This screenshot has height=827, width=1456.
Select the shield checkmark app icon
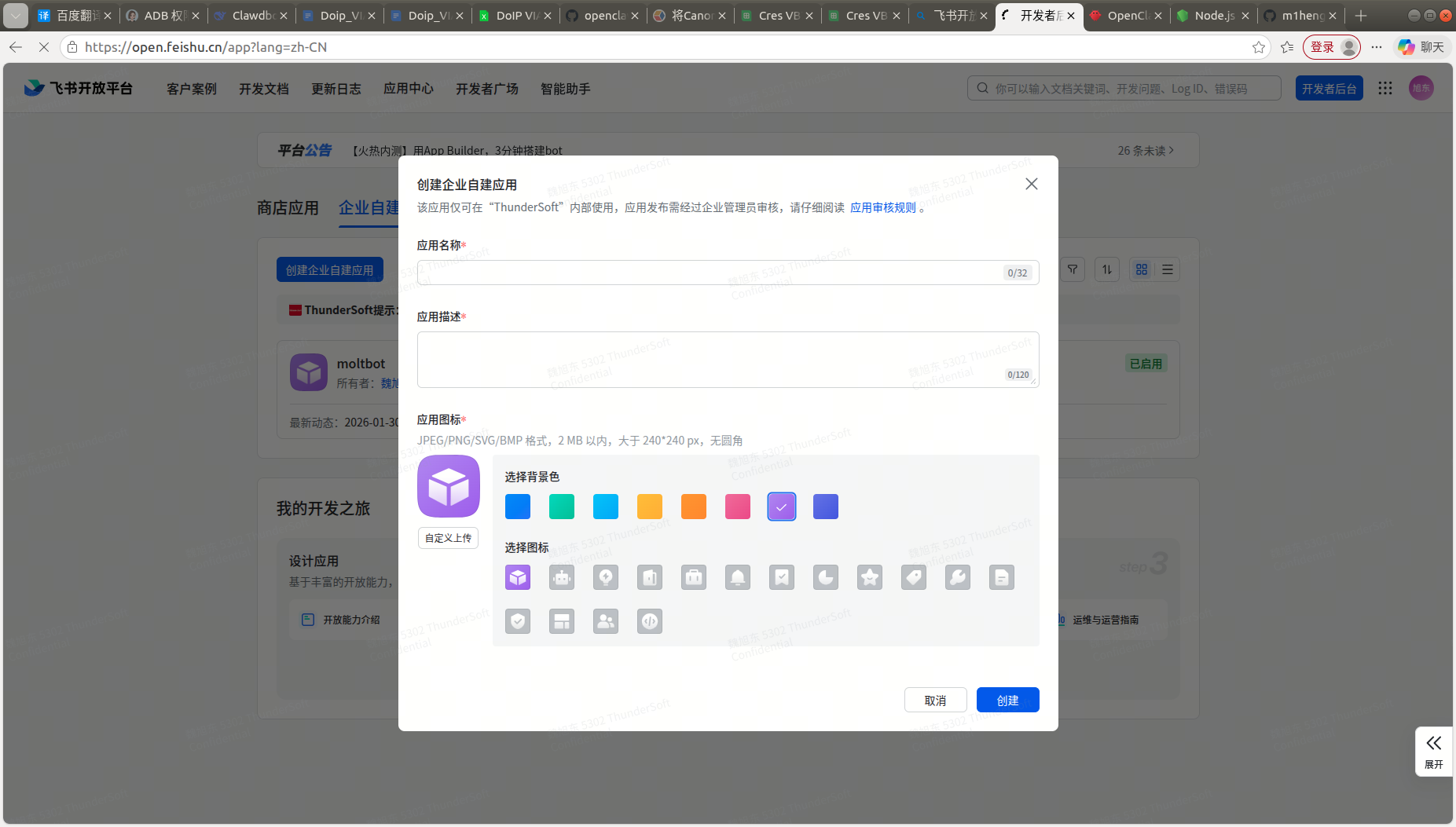517,622
